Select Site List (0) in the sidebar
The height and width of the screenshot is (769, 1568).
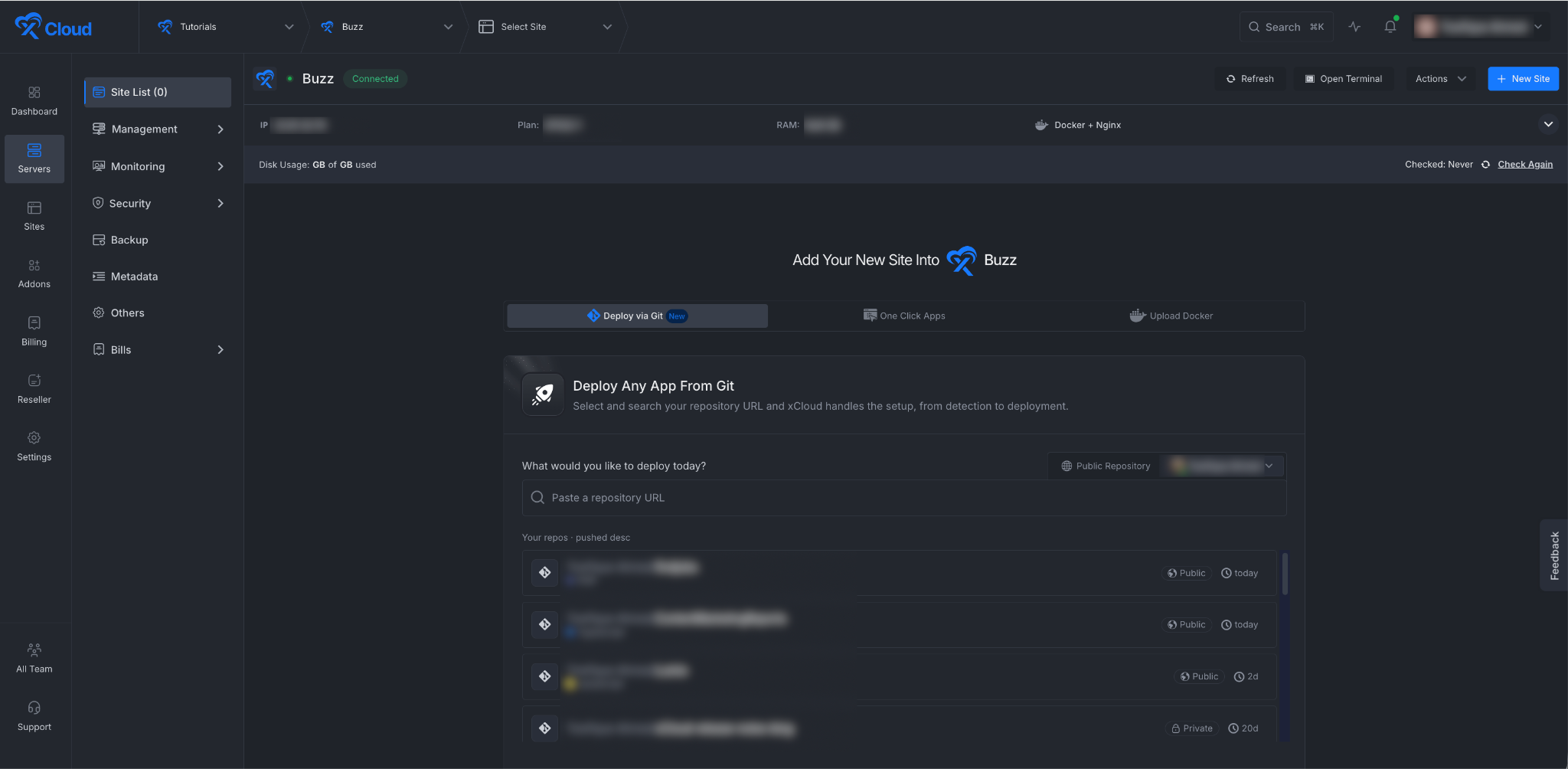pyautogui.click(x=157, y=92)
